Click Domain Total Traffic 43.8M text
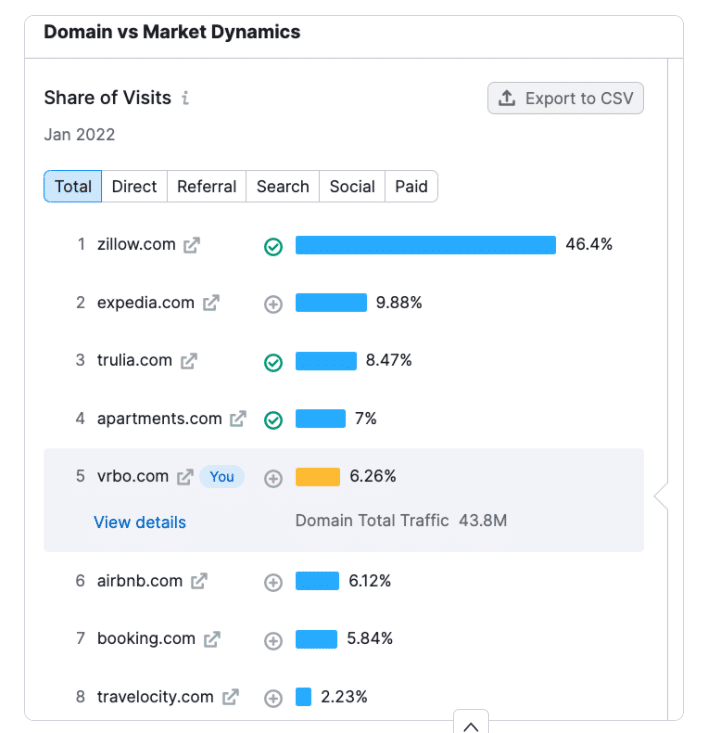 (x=401, y=520)
